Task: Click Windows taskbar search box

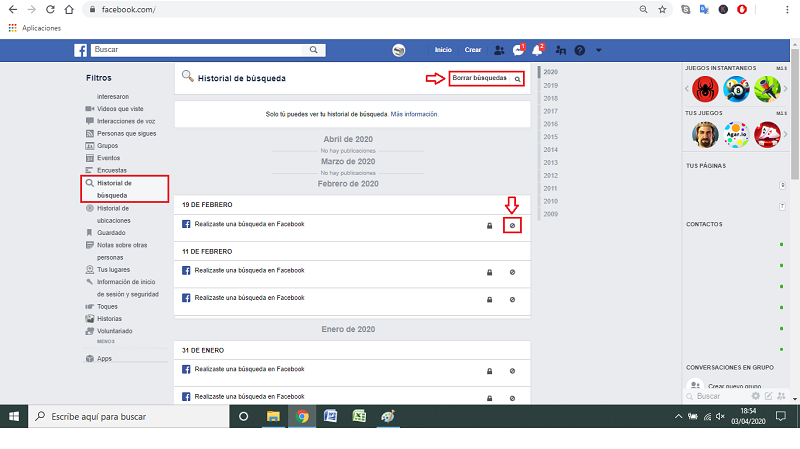Action: tap(129, 416)
